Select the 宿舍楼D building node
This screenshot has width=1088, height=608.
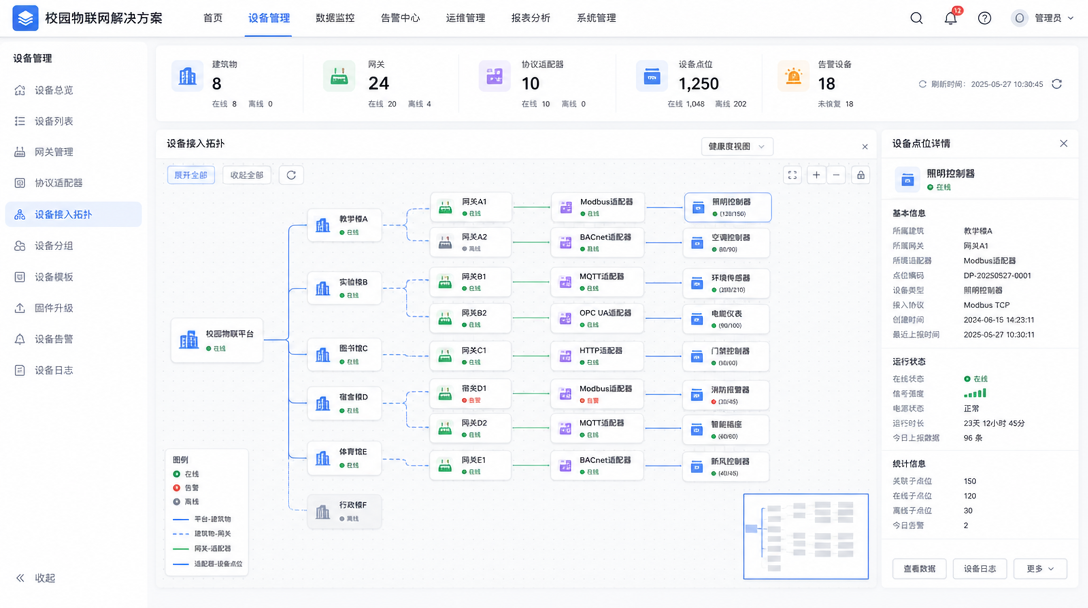coord(344,403)
